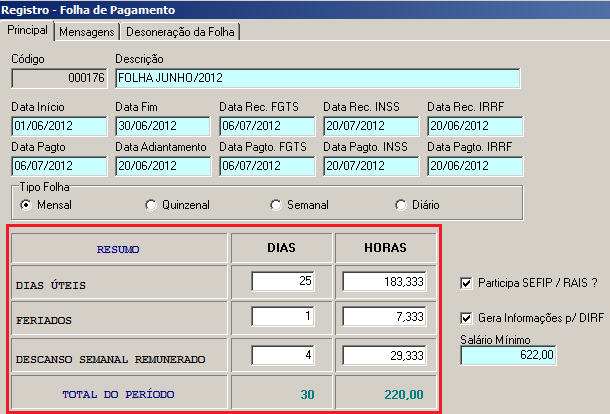
Task: Click the window title Registro - Folha de Pagamento
Action: pos(88,10)
